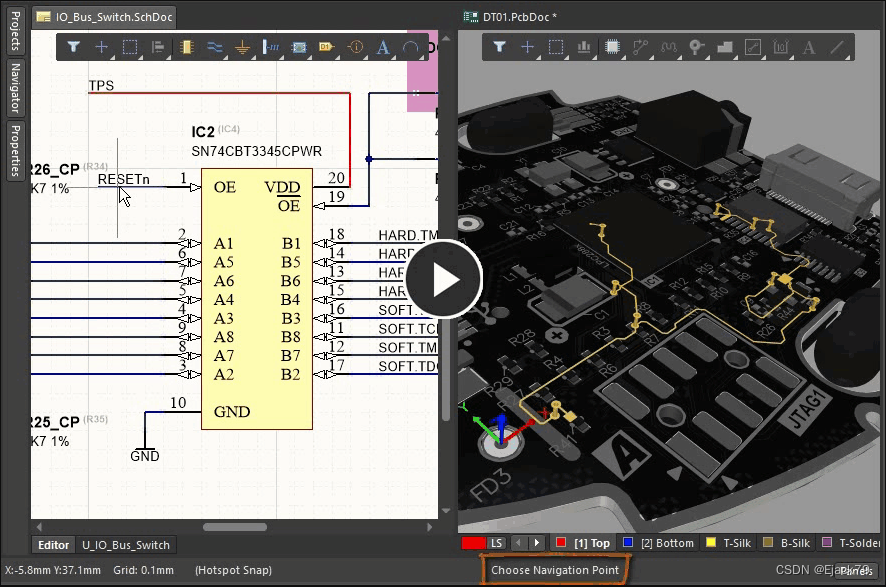Switch to the U_IO_Bus_Switch sheet tab
The height and width of the screenshot is (587, 886).
[x=126, y=545]
